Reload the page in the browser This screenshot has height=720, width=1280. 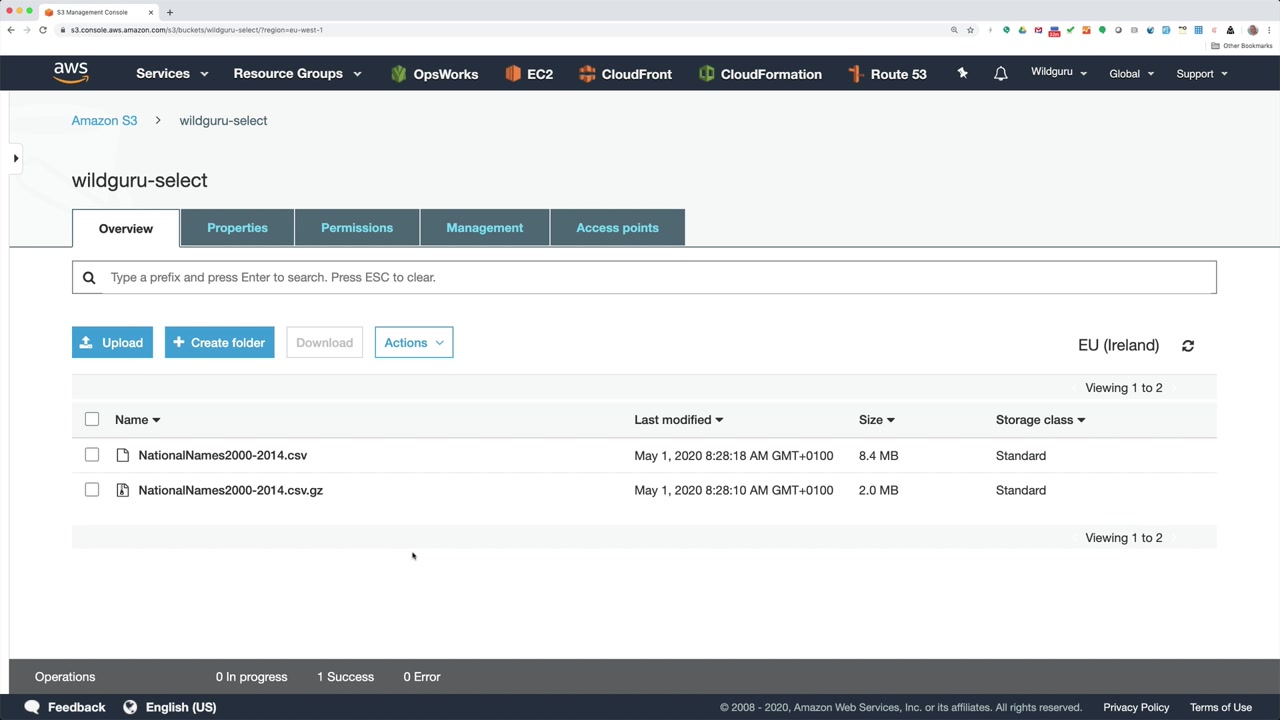point(43,30)
